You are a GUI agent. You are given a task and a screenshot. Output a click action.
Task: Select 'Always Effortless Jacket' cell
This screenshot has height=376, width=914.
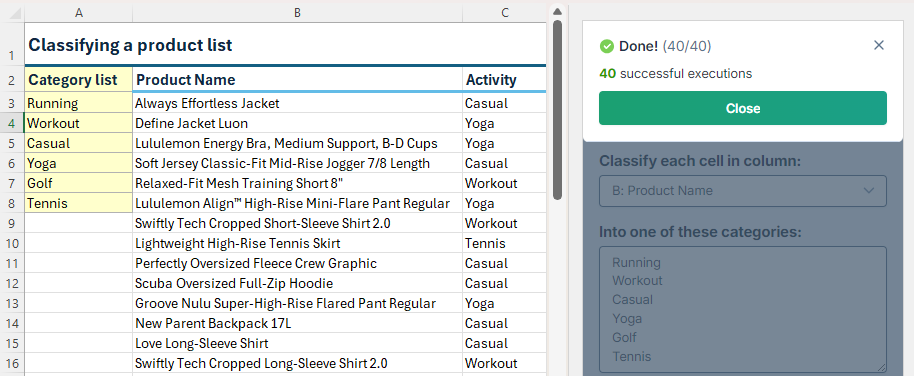coord(297,103)
